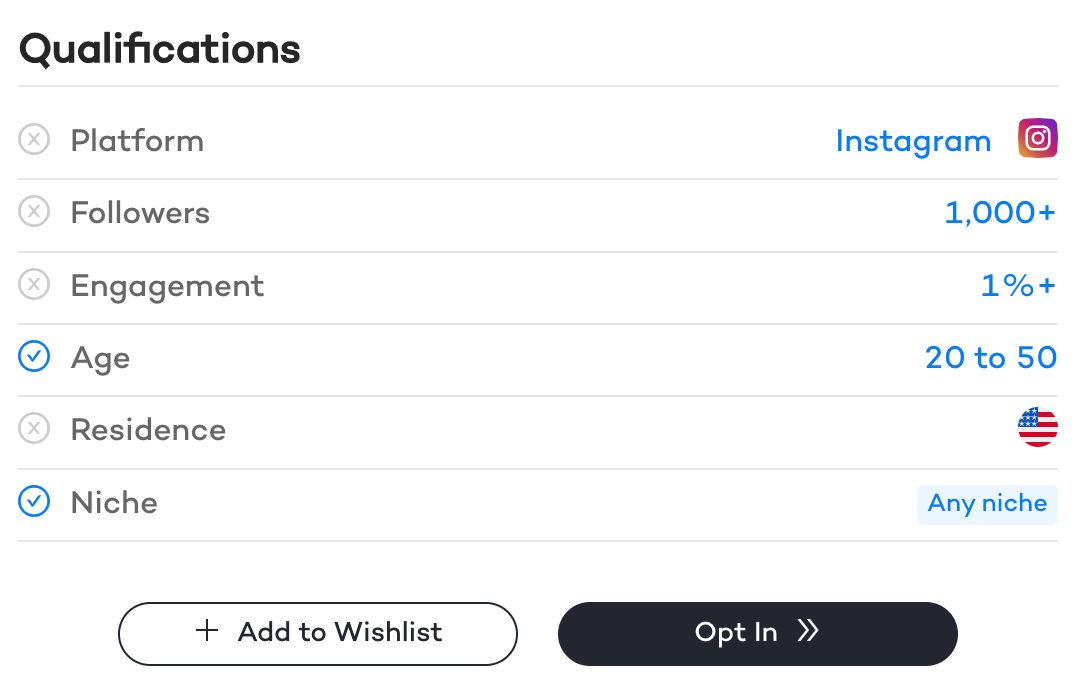1086x684 pixels.
Task: Click the 20 to 50 age range
Action: (x=990, y=357)
